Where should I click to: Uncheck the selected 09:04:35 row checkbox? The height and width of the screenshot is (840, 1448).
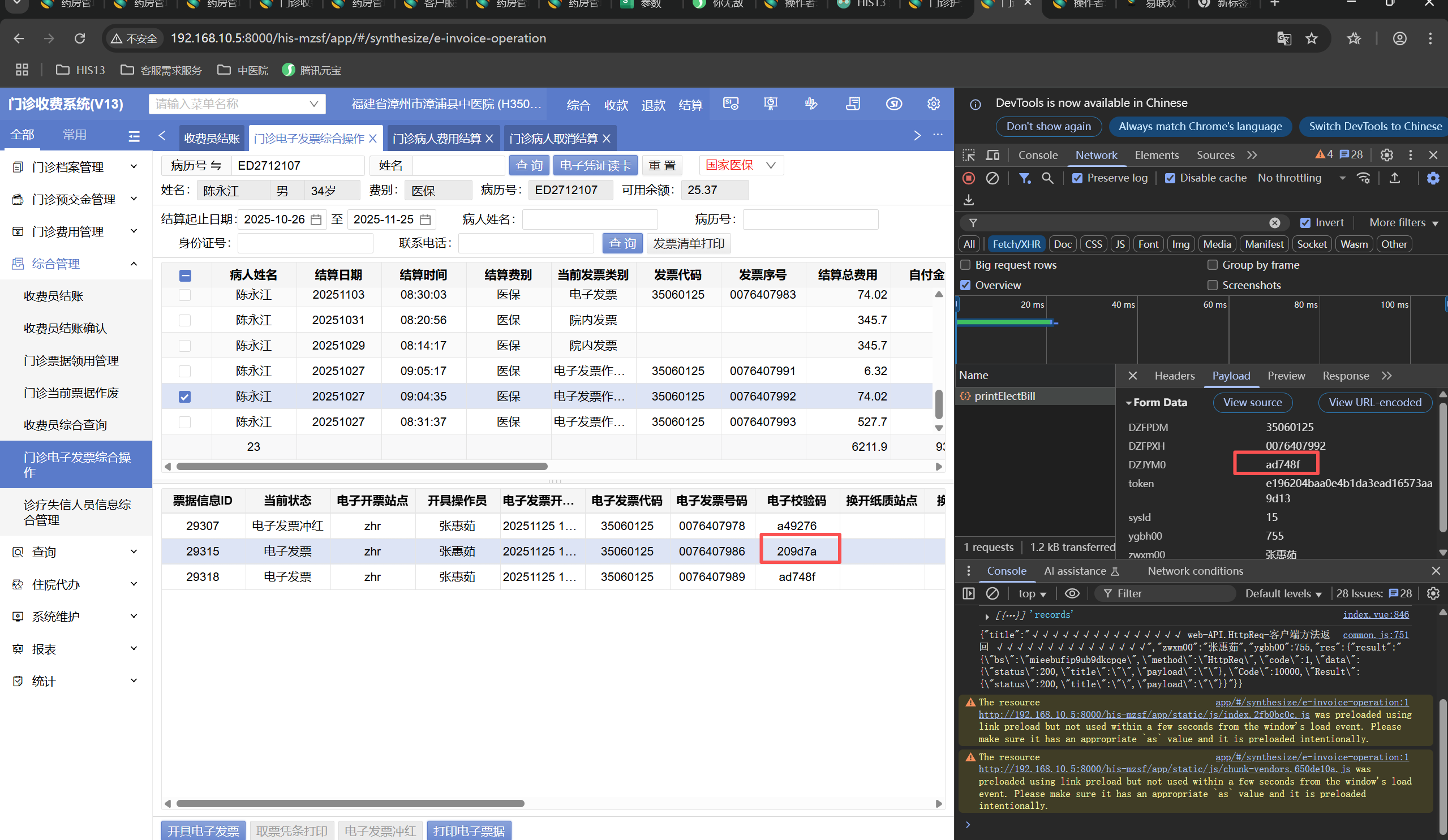[184, 397]
